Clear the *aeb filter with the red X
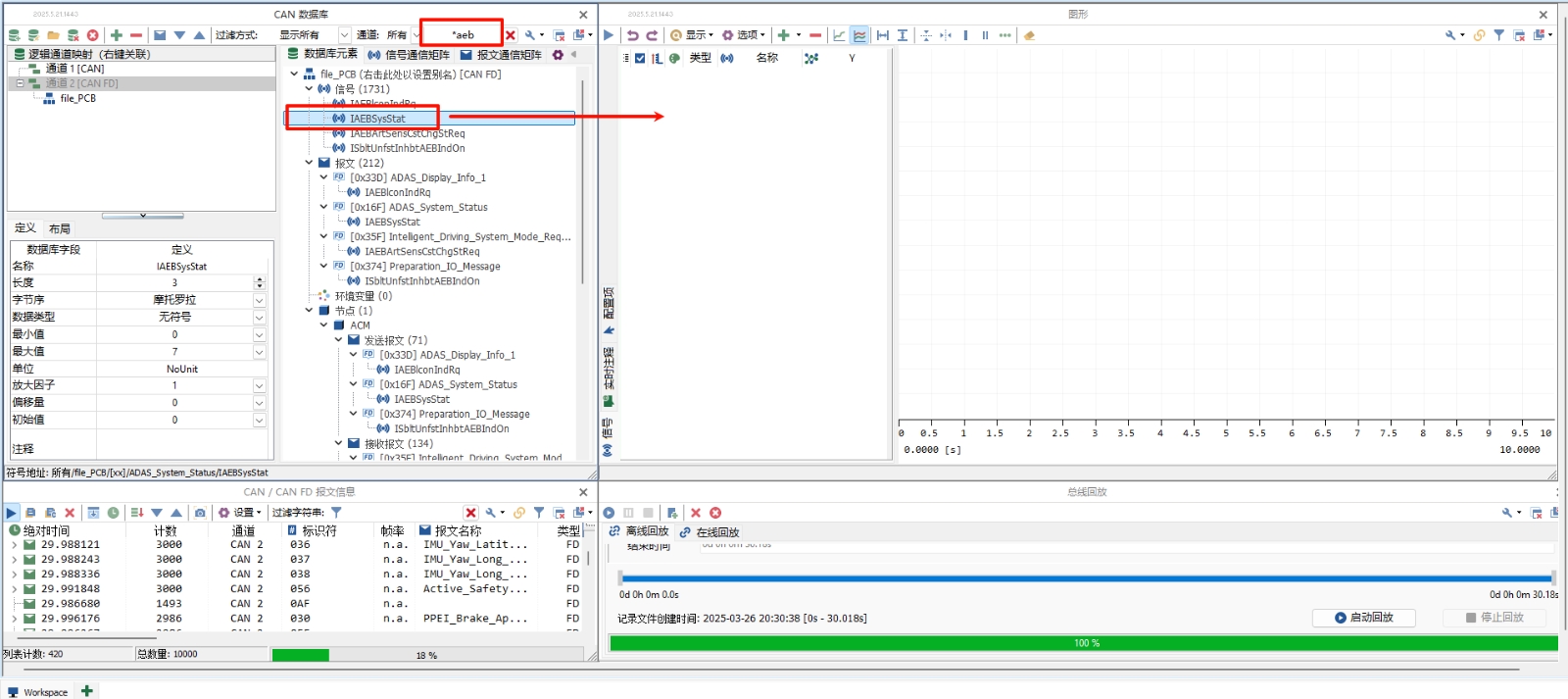Screen dimensions: 1568x699 (x=511, y=35)
